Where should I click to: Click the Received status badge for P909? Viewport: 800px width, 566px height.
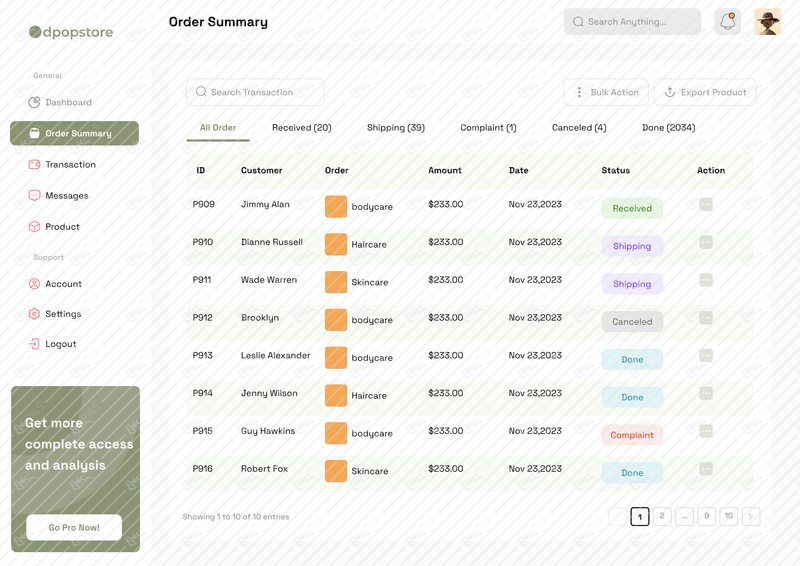click(x=632, y=208)
